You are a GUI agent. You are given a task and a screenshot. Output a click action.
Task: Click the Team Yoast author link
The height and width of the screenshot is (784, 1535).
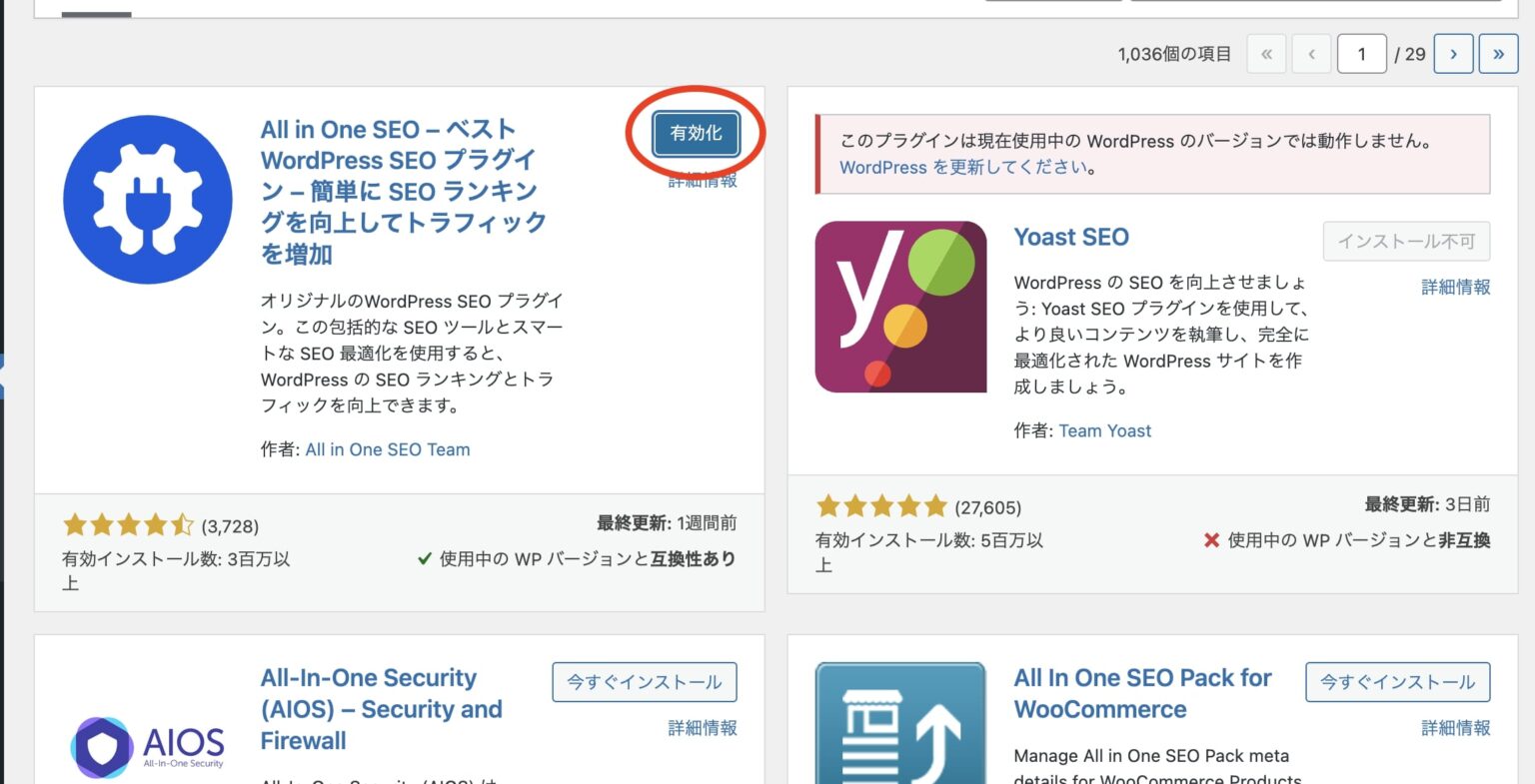click(x=1104, y=430)
